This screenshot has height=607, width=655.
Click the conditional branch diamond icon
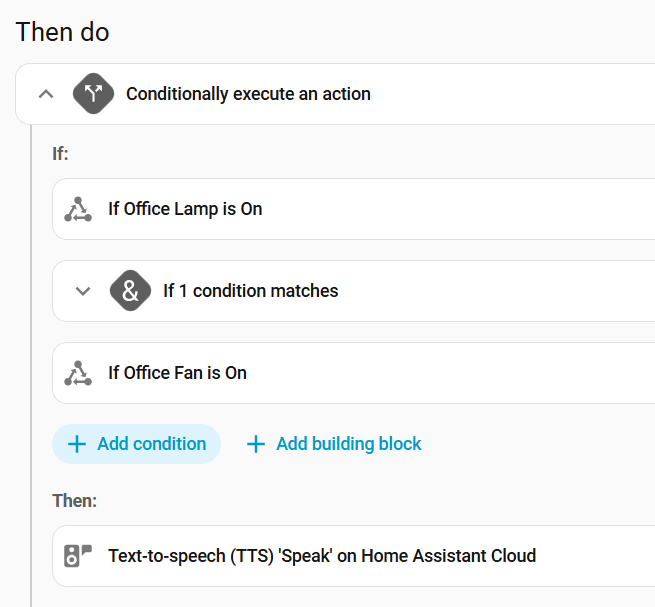coord(93,94)
